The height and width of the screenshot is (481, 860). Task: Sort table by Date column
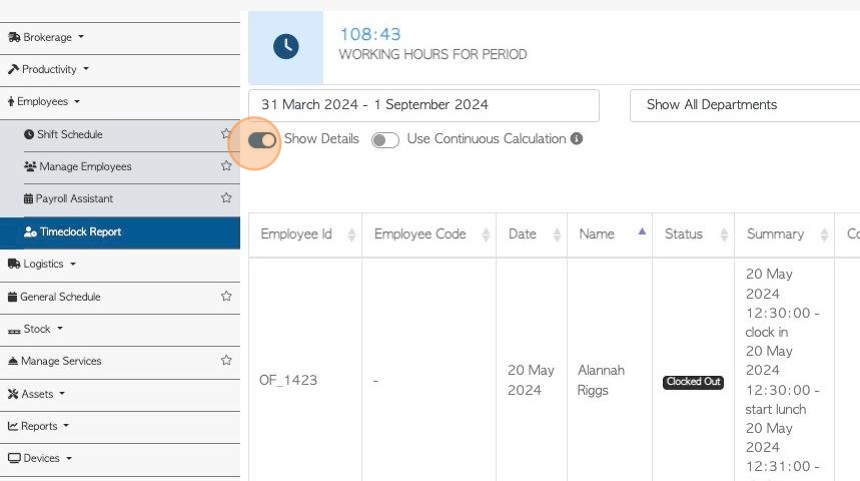coord(531,235)
